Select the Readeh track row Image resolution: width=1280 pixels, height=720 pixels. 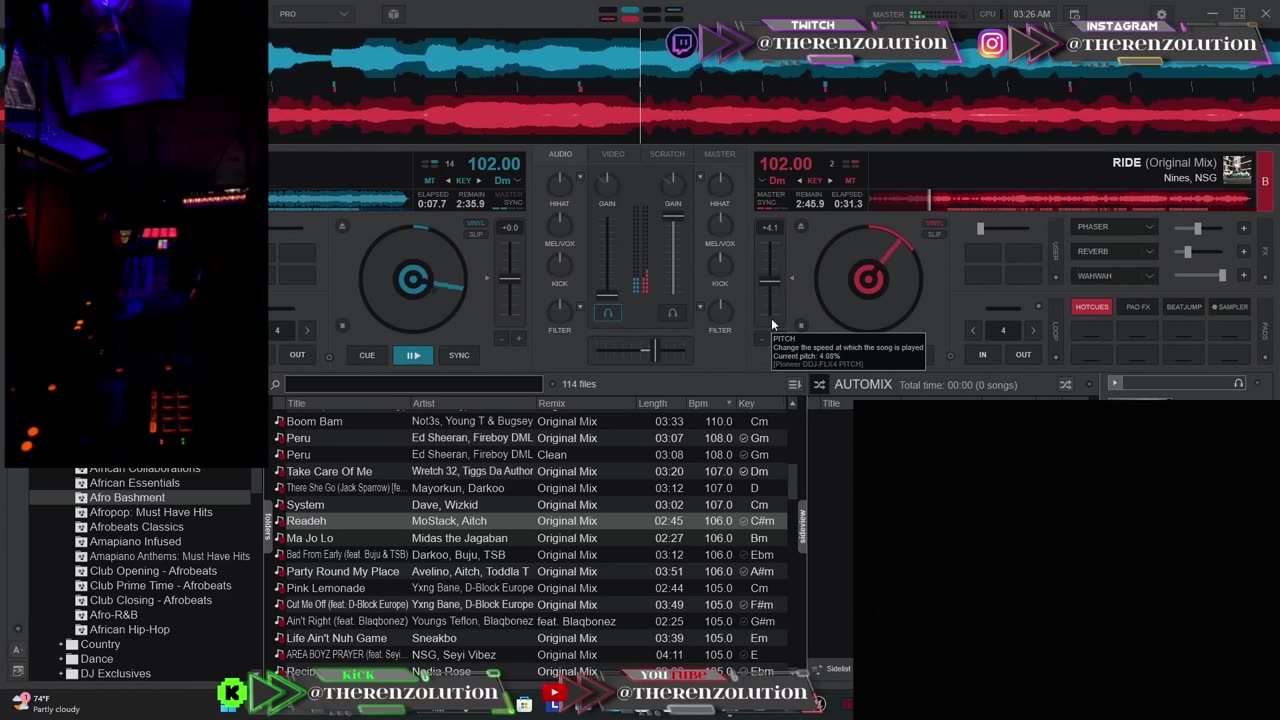pos(530,521)
